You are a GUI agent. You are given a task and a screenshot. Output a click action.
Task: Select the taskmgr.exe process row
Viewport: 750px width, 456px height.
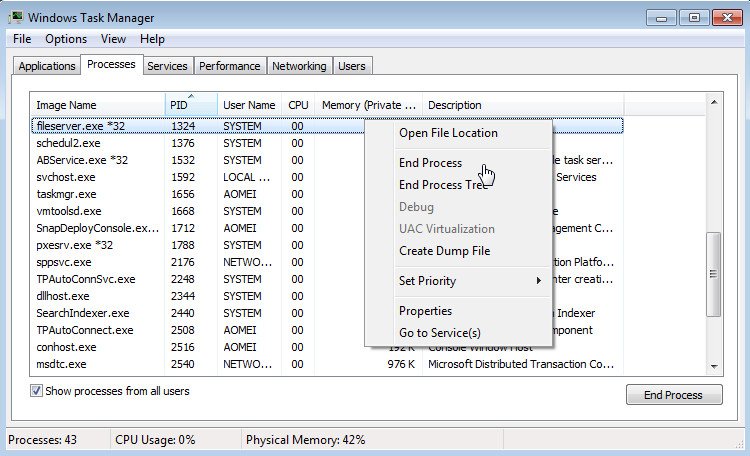click(66, 194)
